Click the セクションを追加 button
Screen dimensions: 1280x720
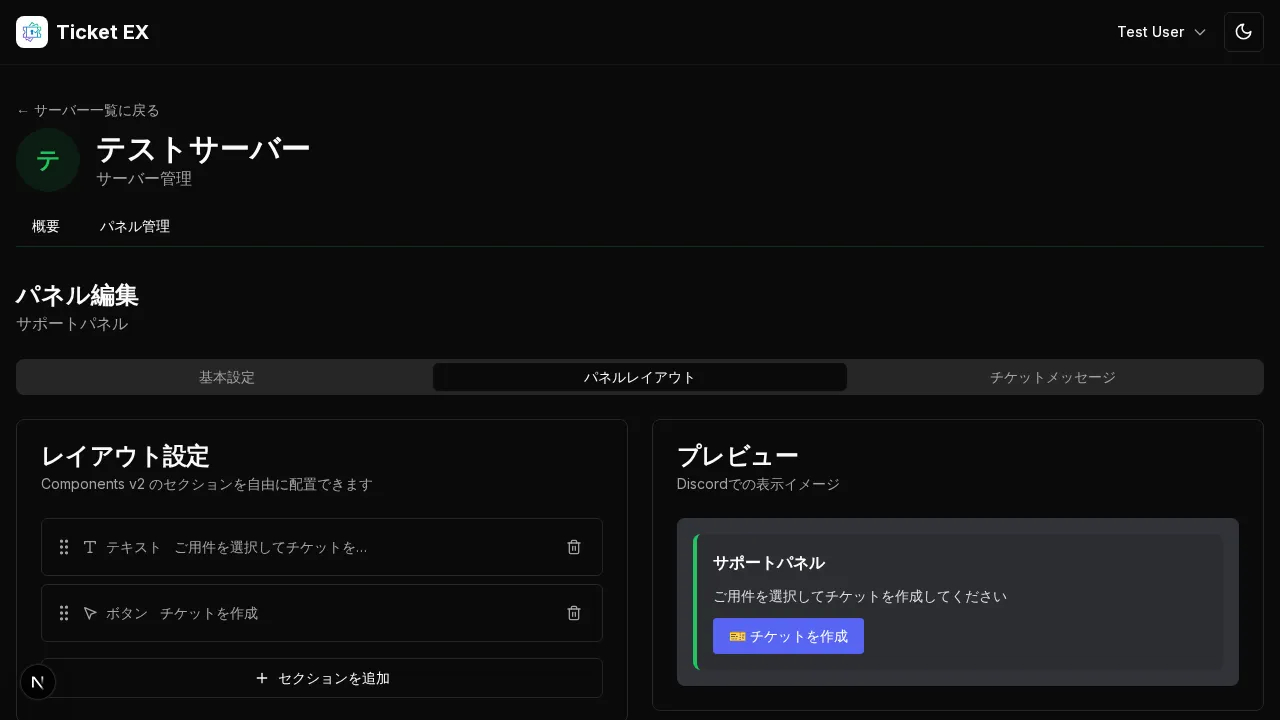click(x=322, y=678)
